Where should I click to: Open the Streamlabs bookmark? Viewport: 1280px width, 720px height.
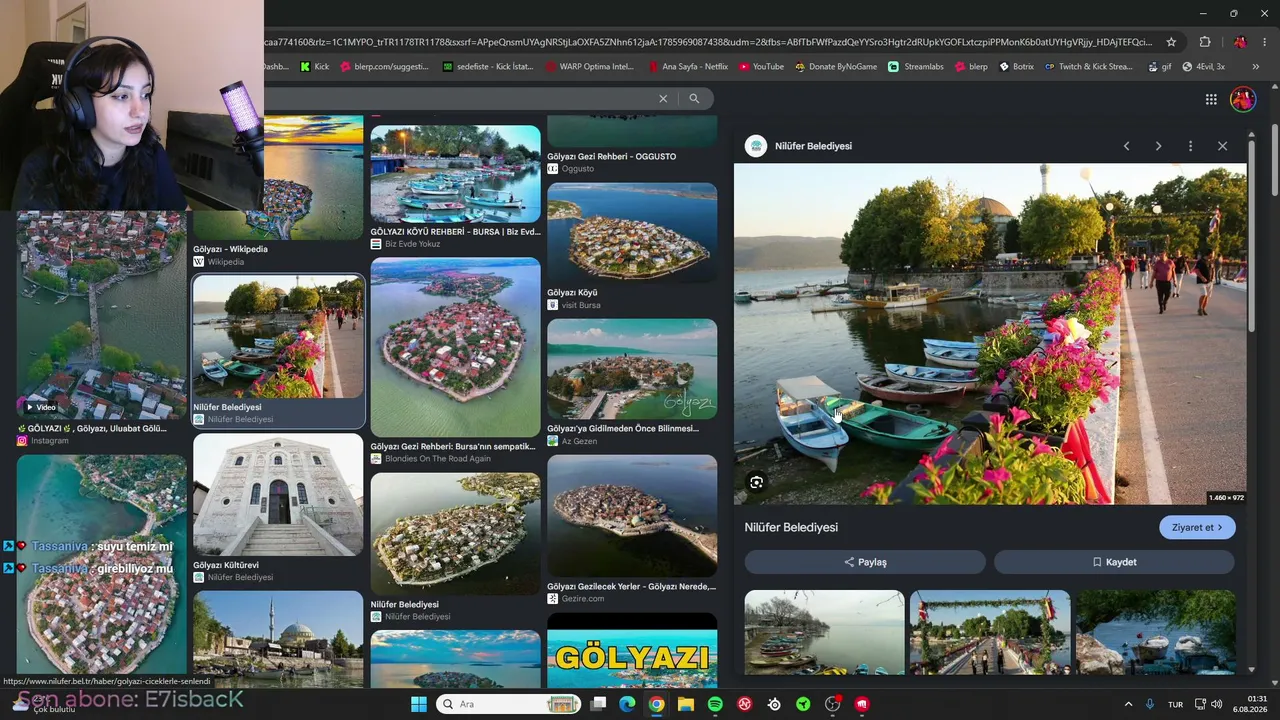915,67
